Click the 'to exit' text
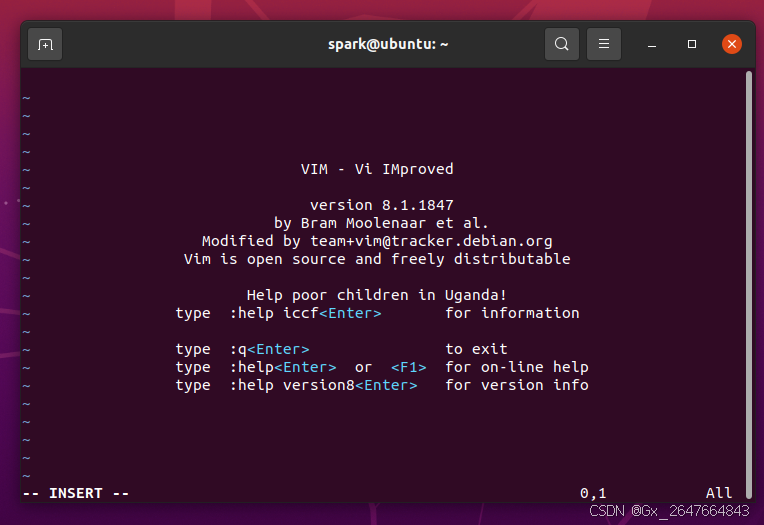The height and width of the screenshot is (525, 764). click(477, 350)
